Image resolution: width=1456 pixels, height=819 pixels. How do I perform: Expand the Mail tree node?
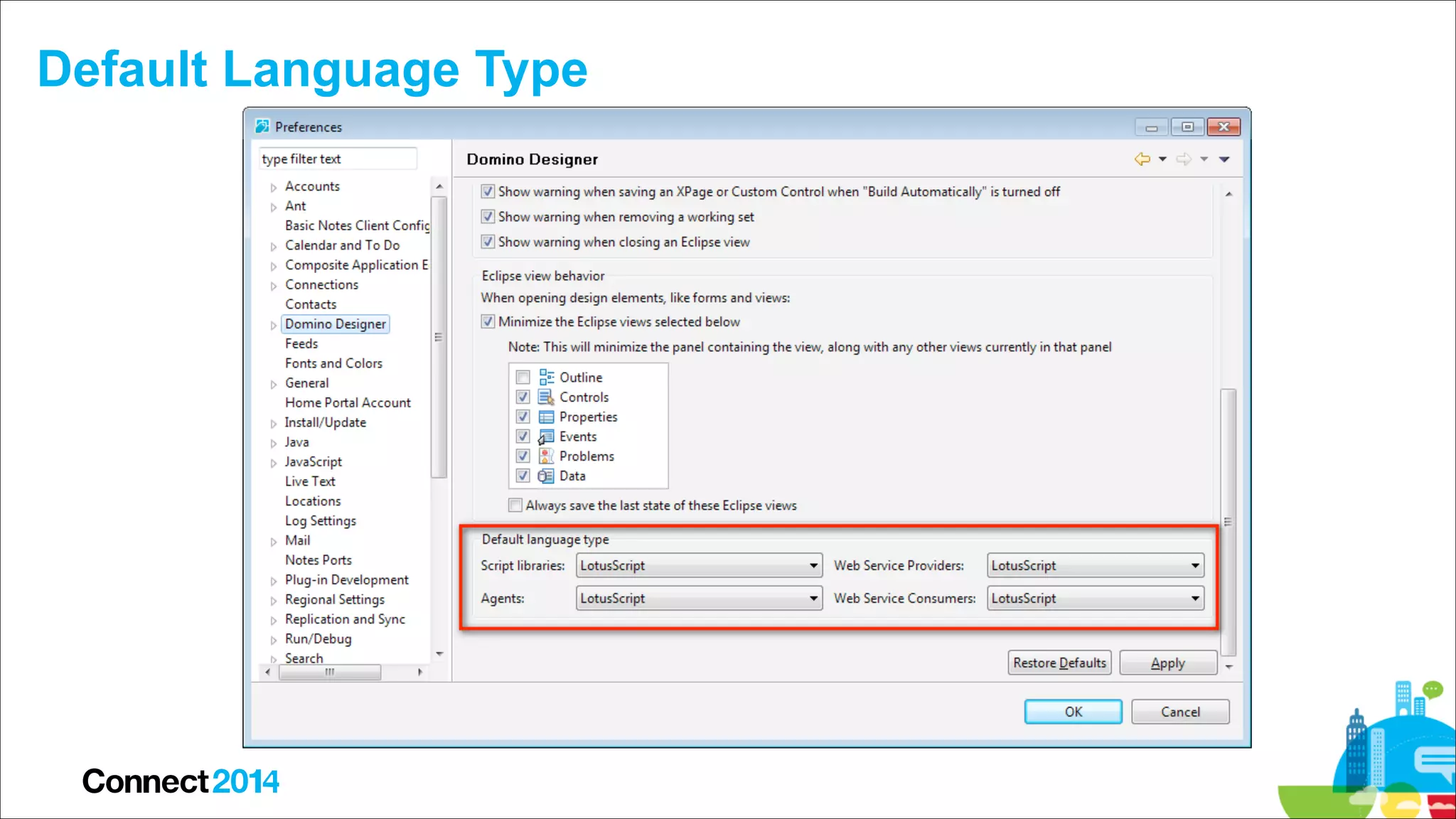[274, 542]
